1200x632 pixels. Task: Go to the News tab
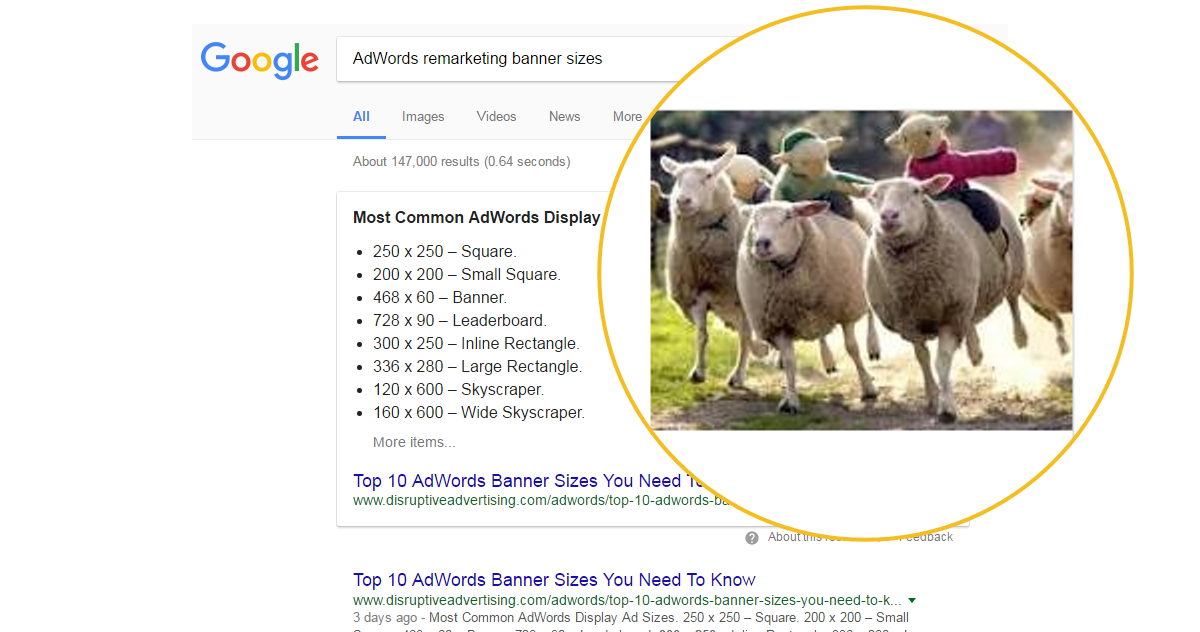pyautogui.click(x=564, y=117)
